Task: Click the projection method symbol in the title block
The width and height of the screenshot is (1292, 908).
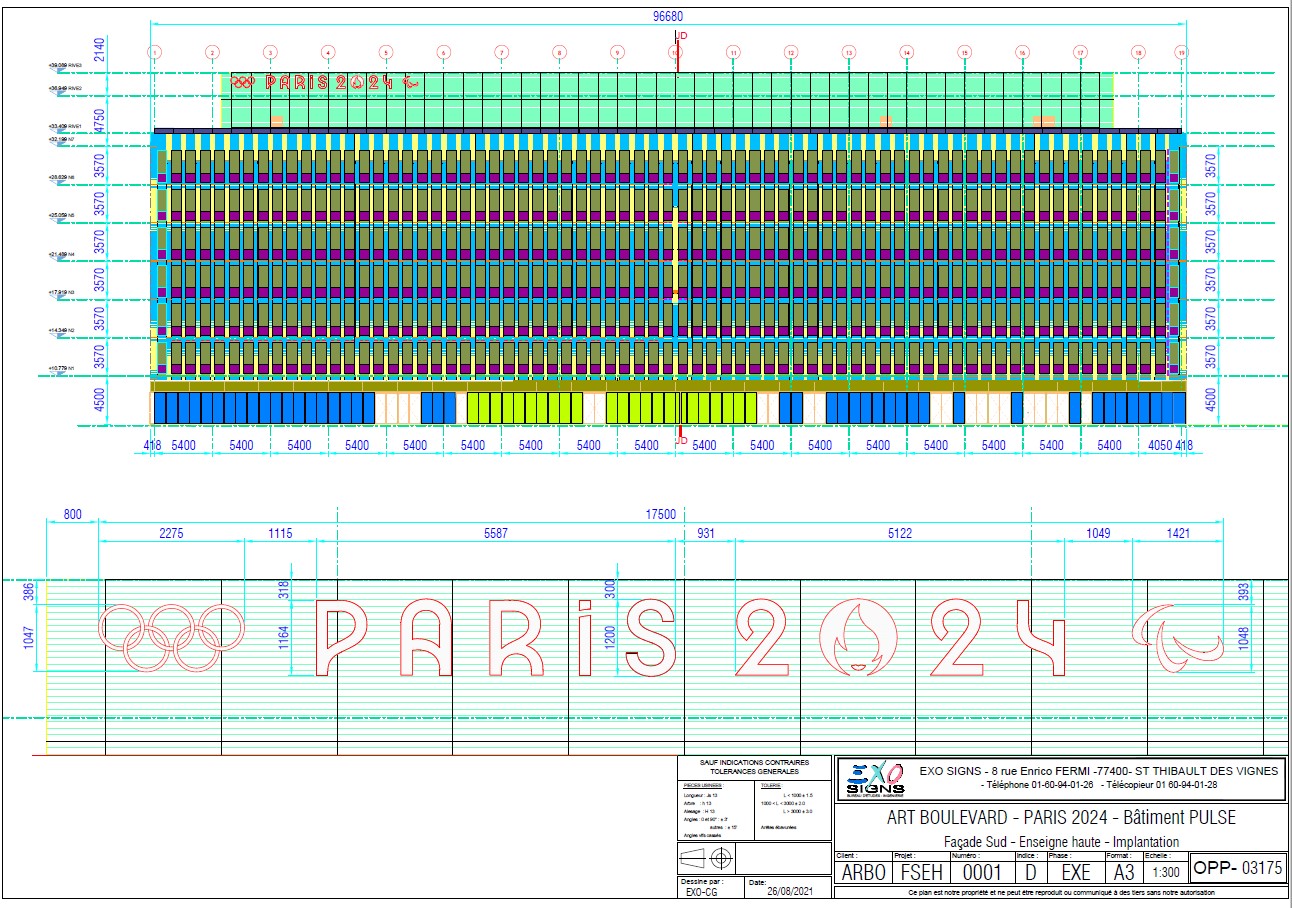Action: (706, 857)
